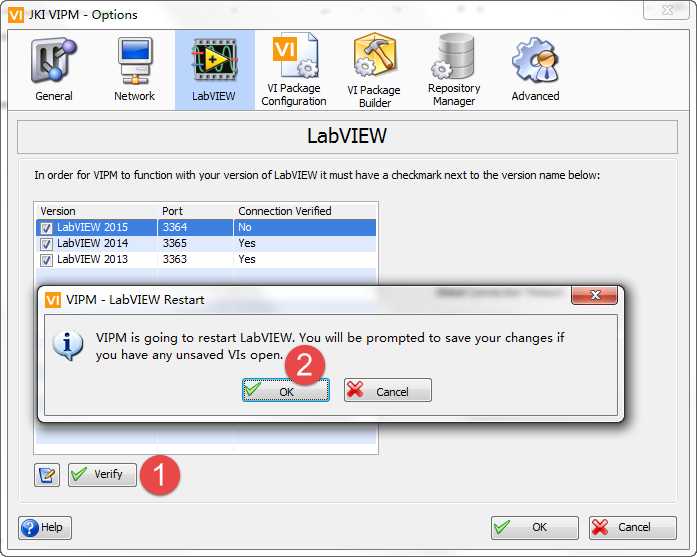Open the General options tab
The width and height of the screenshot is (697, 557).
(54, 70)
